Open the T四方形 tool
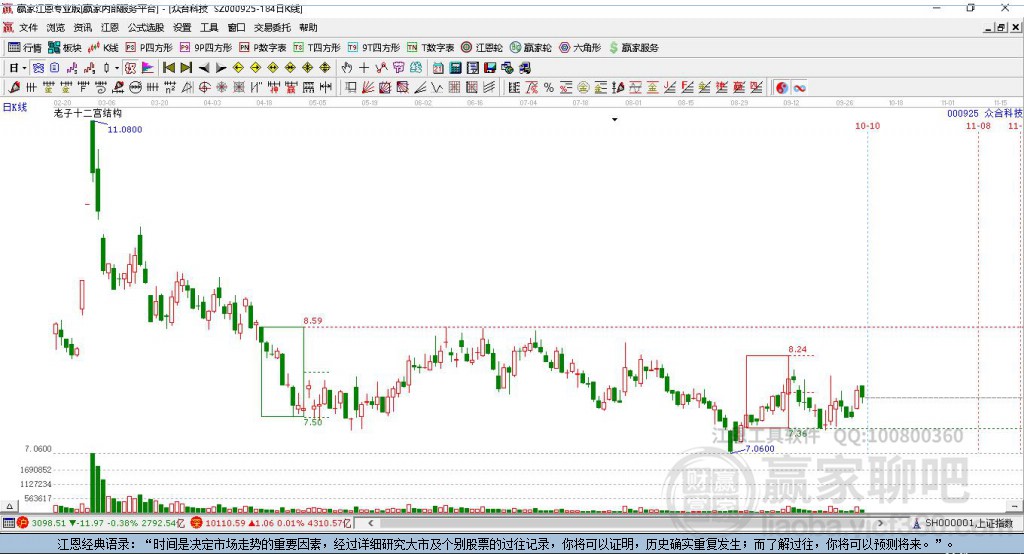This screenshot has height=554, width=1024. coord(317,48)
